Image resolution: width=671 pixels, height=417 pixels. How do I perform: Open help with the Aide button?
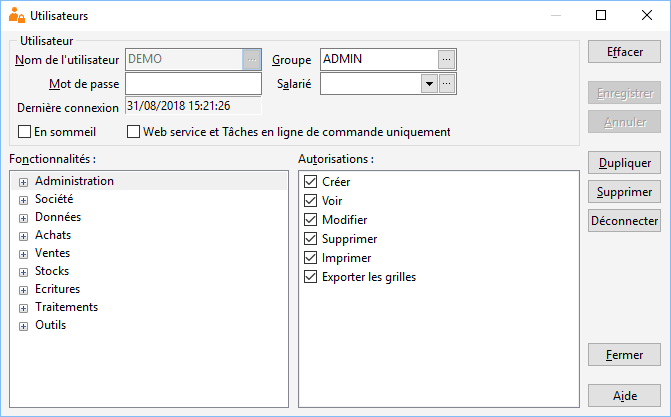pyautogui.click(x=624, y=396)
